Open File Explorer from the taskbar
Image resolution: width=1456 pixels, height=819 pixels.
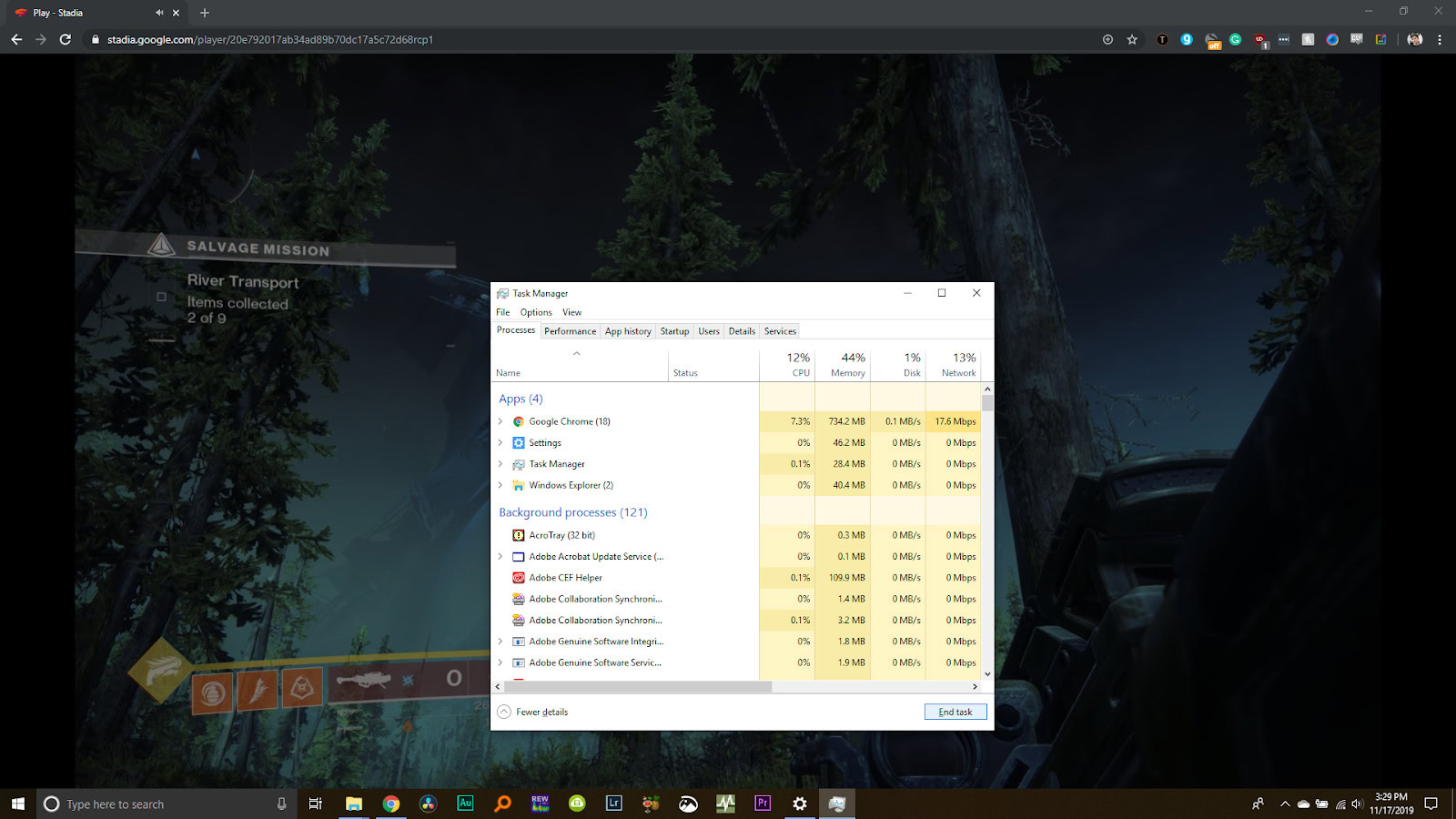point(354,804)
